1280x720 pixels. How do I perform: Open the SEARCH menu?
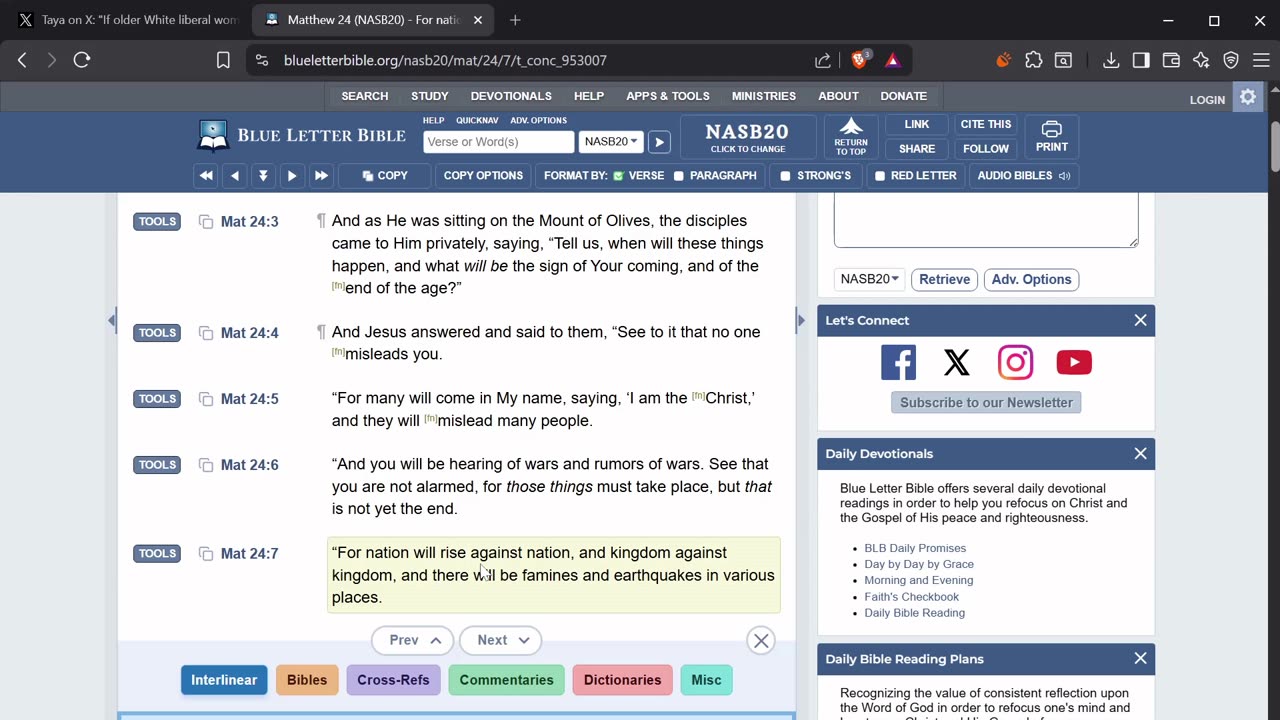coord(365,96)
